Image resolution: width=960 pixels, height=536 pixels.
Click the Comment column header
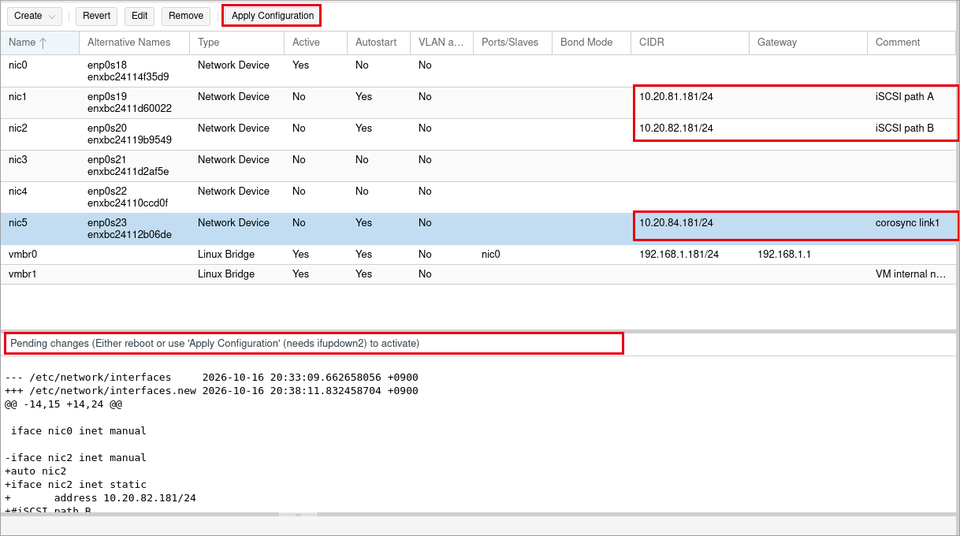coord(912,42)
